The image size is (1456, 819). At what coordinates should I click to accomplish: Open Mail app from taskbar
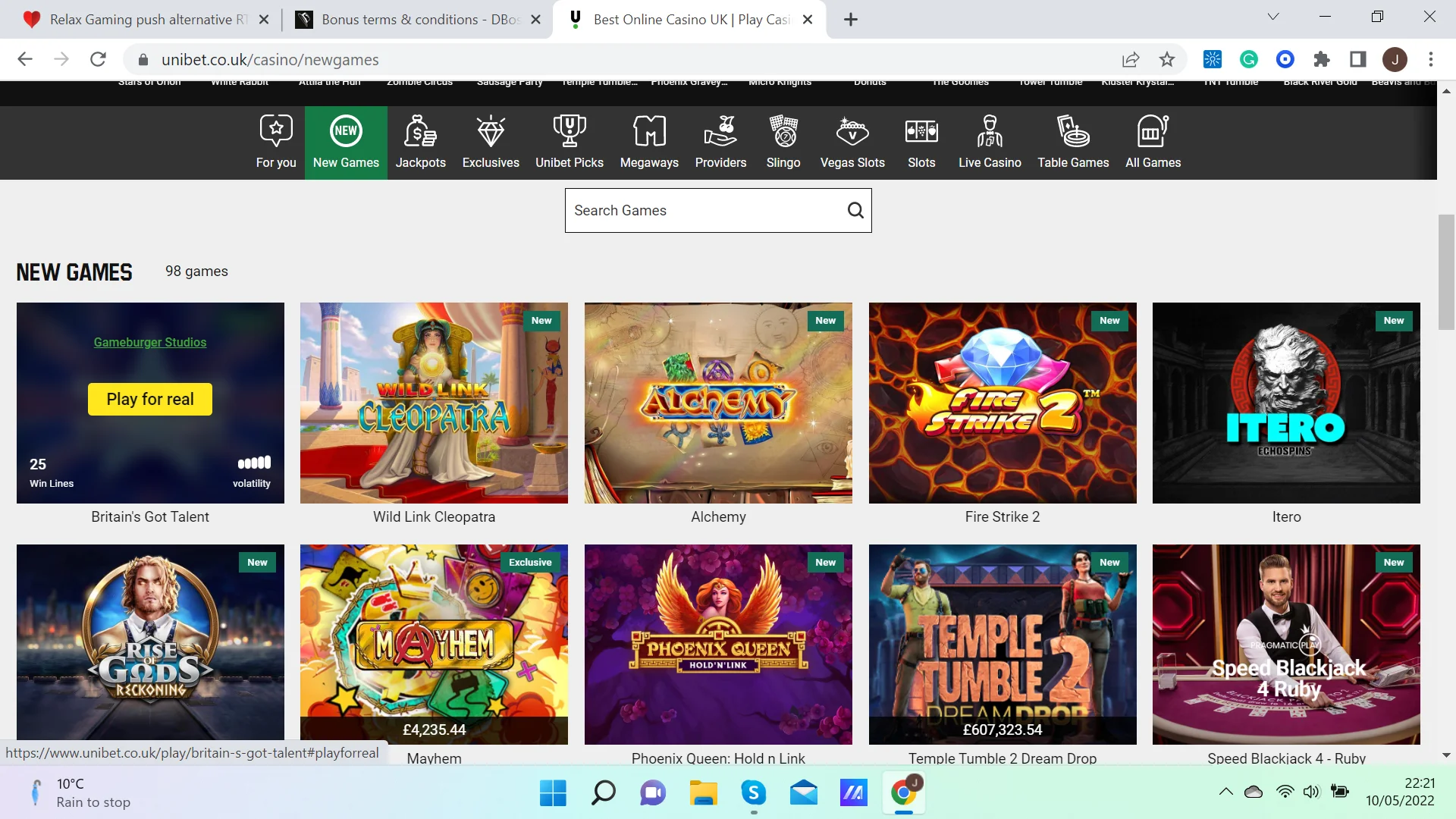click(x=803, y=793)
